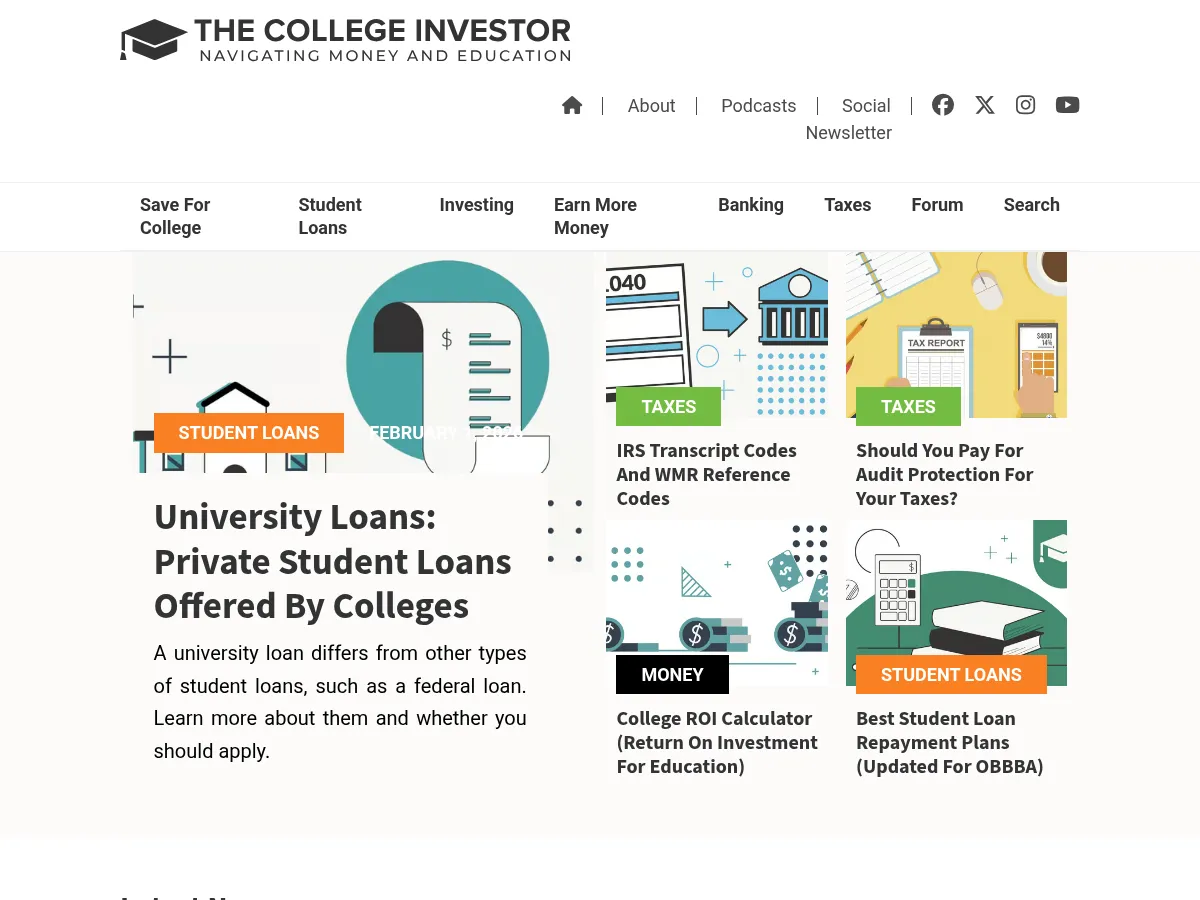The width and height of the screenshot is (1200, 900).
Task: Subscribe via the Newsletter link
Action: pyautogui.click(x=848, y=132)
